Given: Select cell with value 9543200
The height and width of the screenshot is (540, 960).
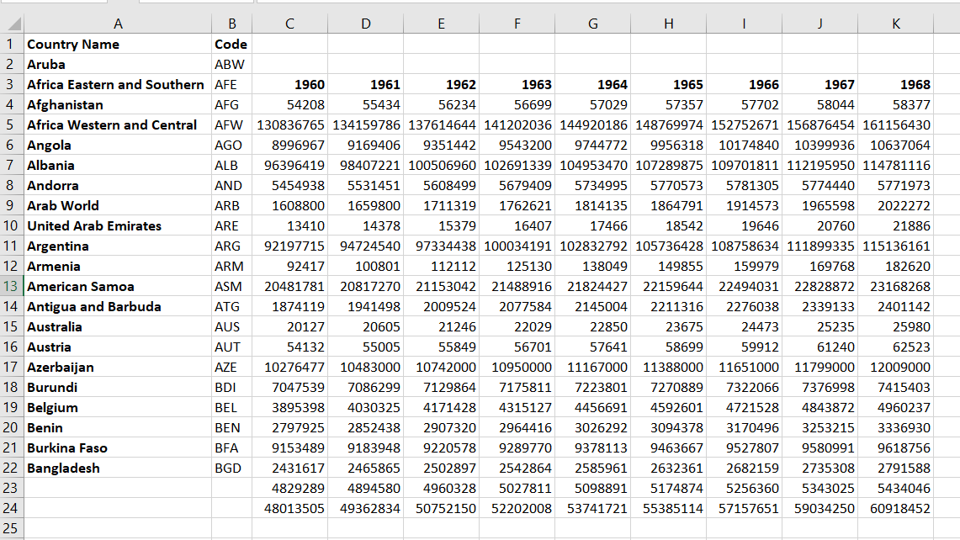Looking at the screenshot, I should tap(517, 145).
